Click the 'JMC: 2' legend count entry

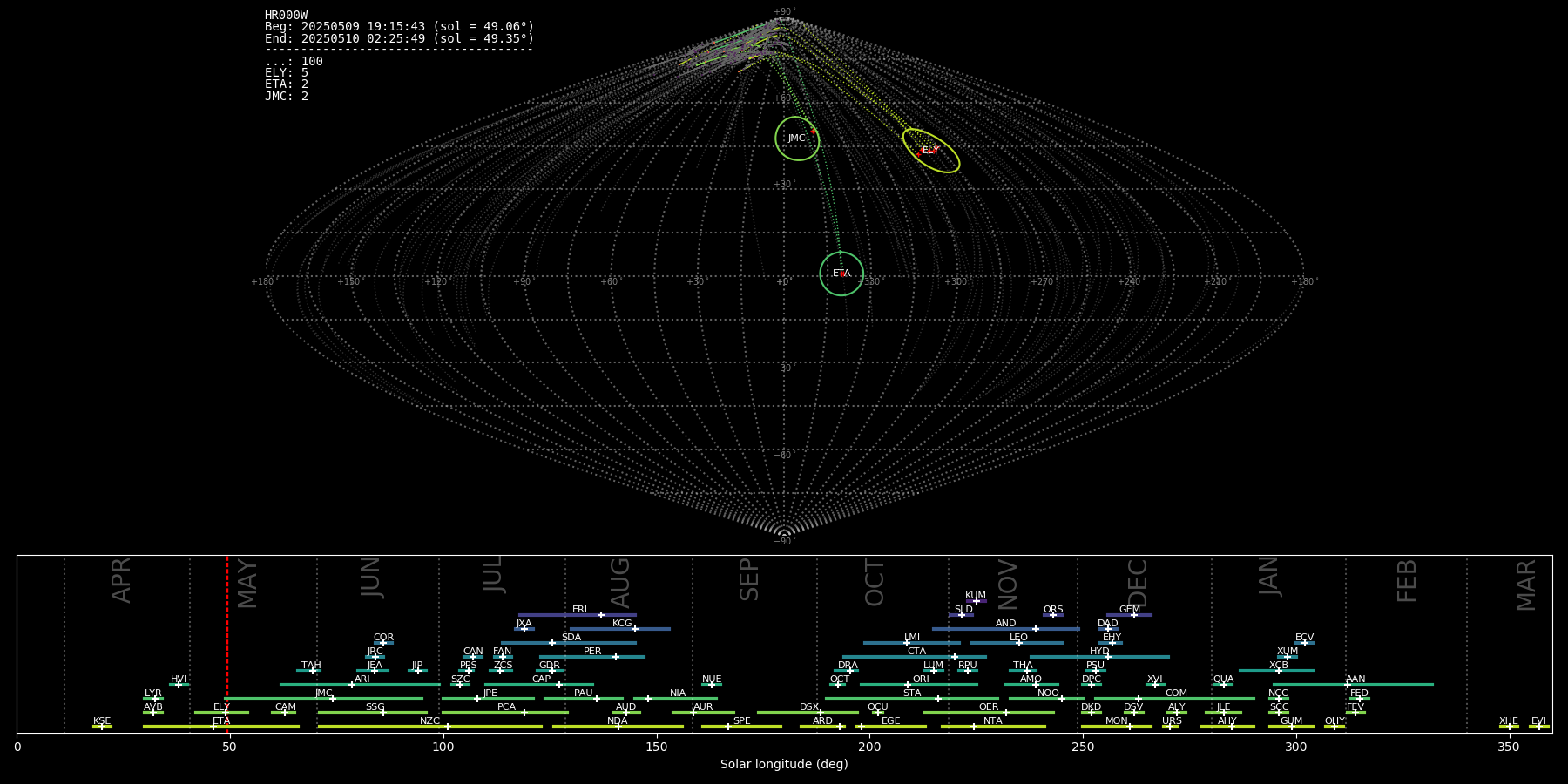[287, 97]
